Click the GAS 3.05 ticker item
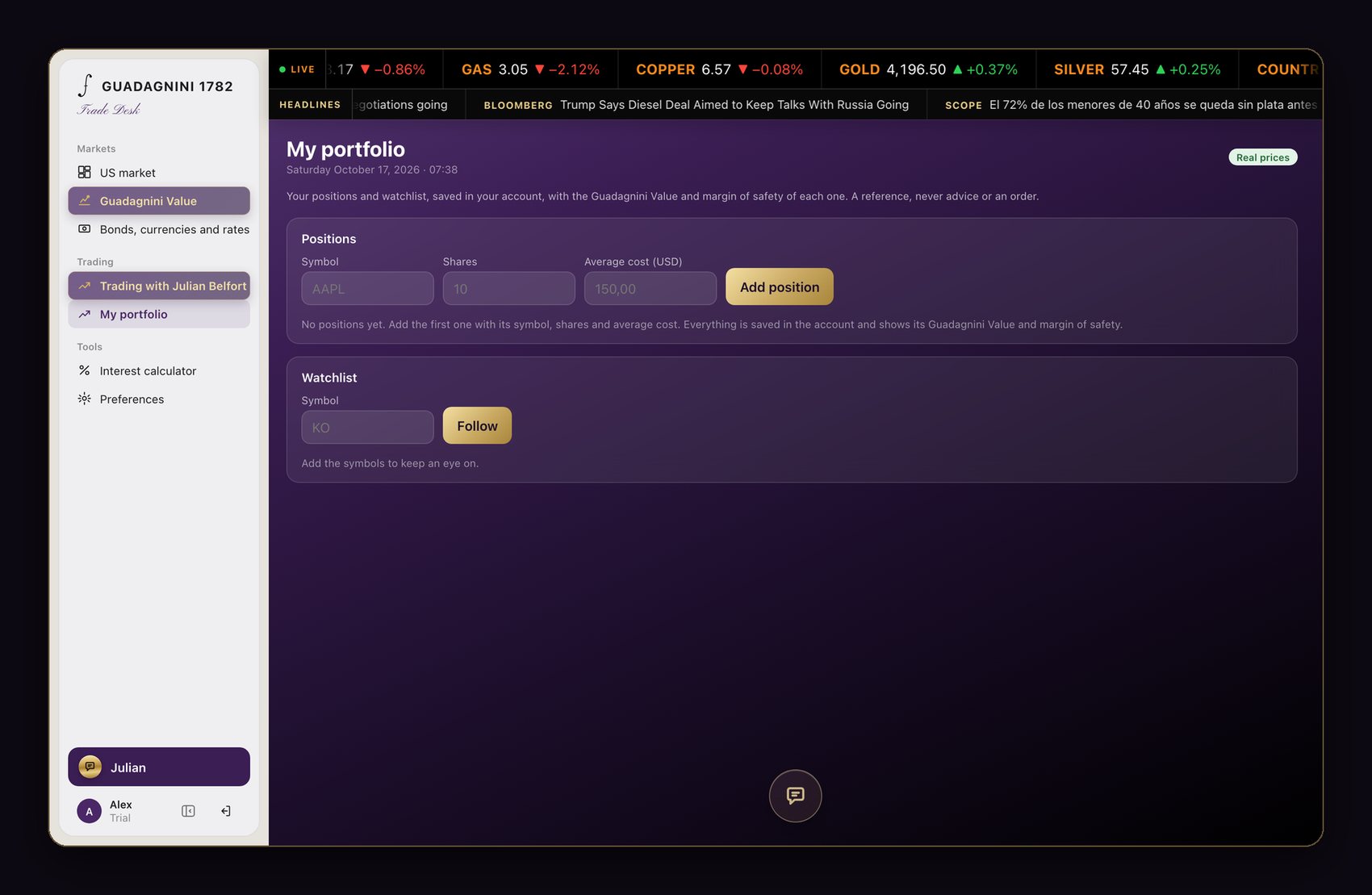Screen dimensions: 1372x895 [x=530, y=69]
